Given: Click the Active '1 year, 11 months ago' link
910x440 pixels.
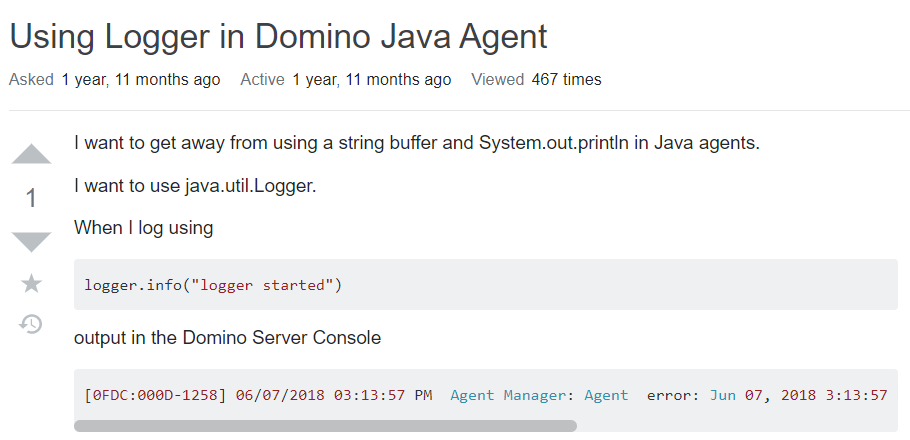Looking at the screenshot, I should click(371, 80).
